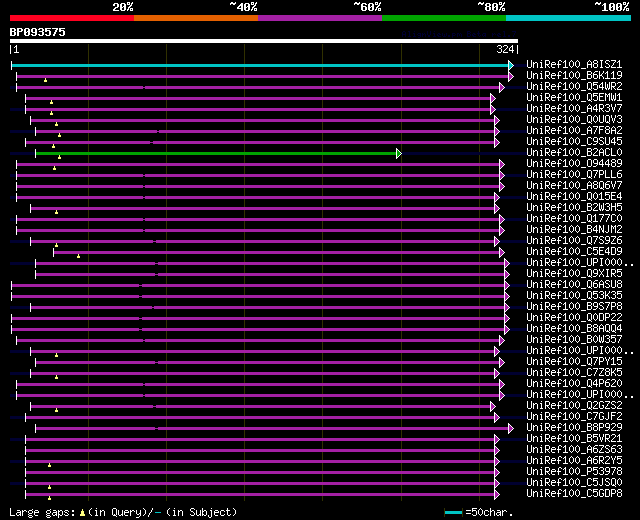The width and height of the screenshot is (640, 520).
Task: Click the UniRef100_C5JSQ0 label
Action: pyautogui.click(x=574, y=482)
